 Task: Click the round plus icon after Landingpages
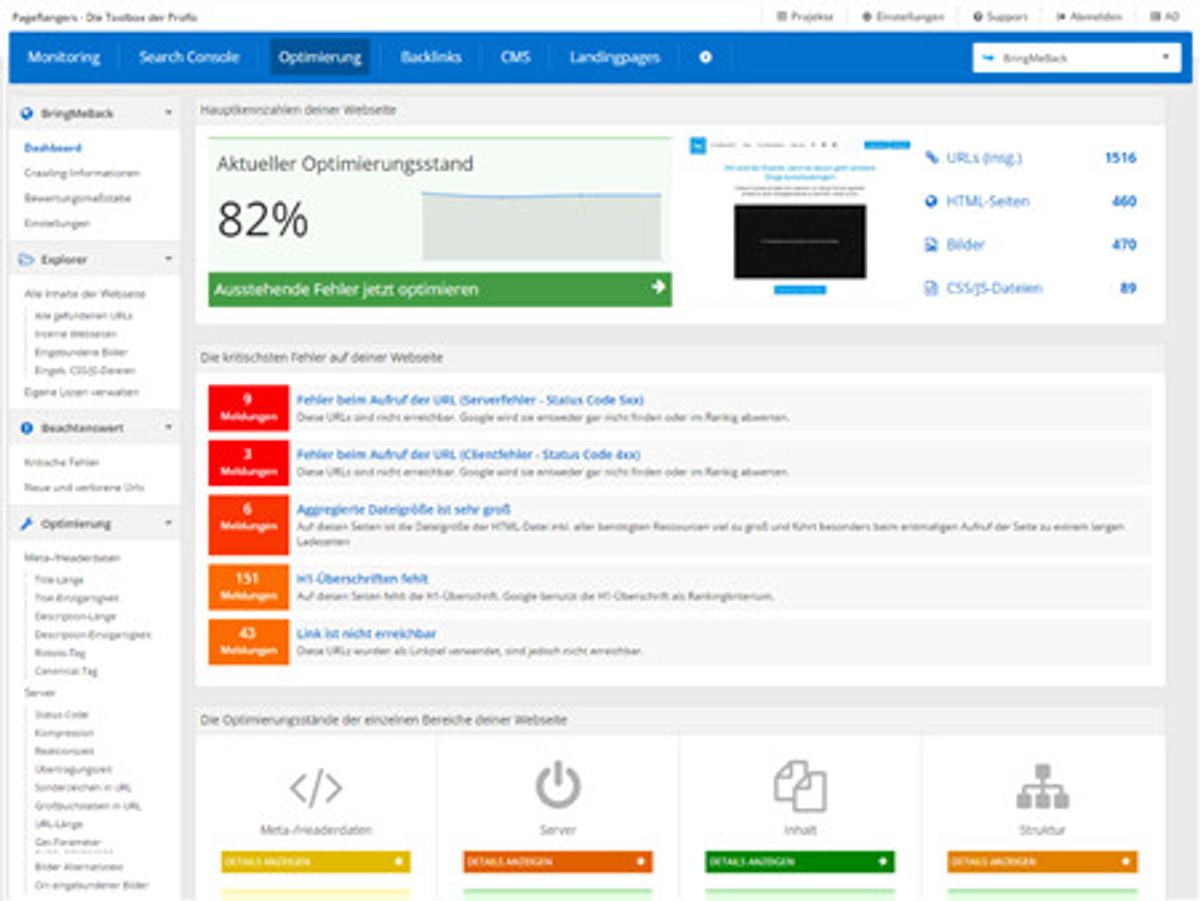click(x=706, y=57)
